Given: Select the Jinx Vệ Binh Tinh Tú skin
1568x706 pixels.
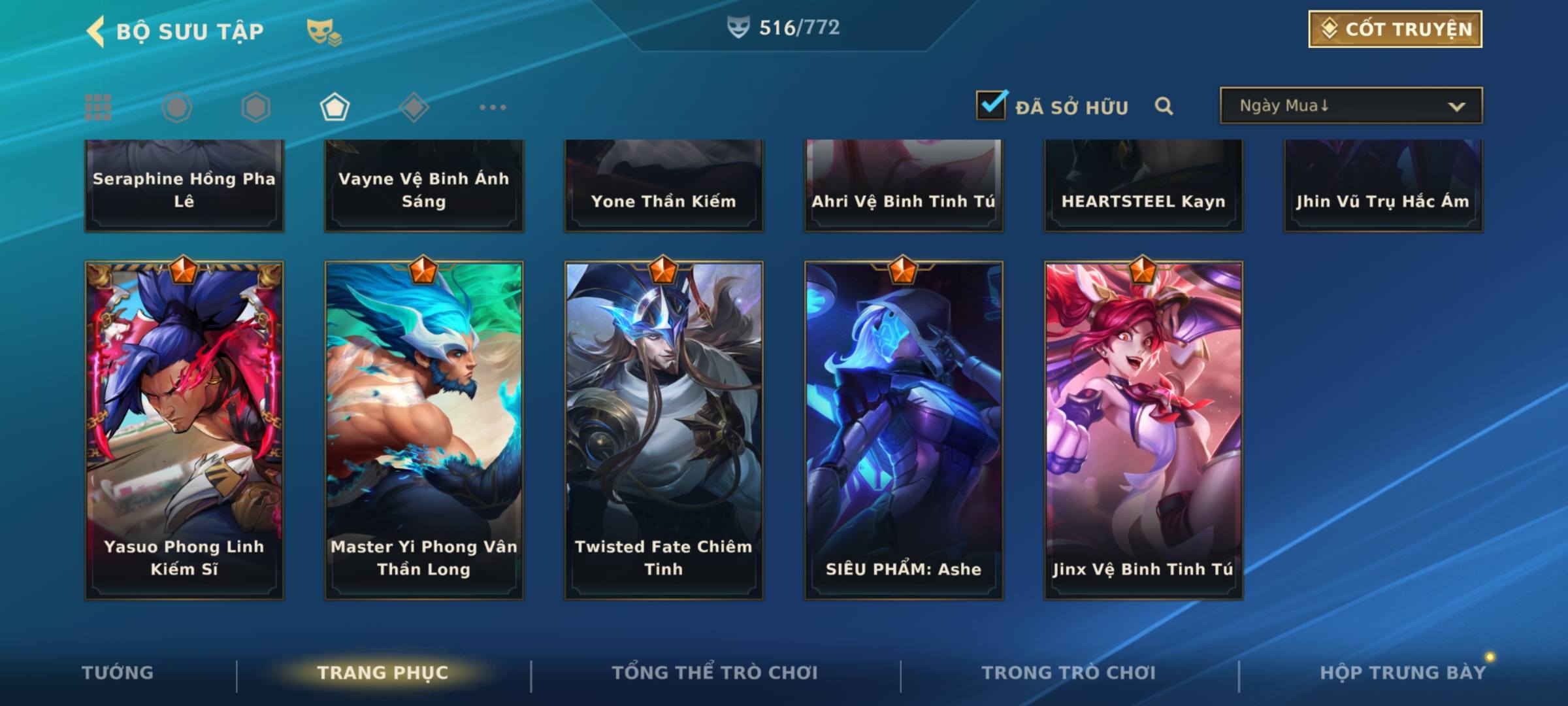Looking at the screenshot, I should pyautogui.click(x=1143, y=429).
